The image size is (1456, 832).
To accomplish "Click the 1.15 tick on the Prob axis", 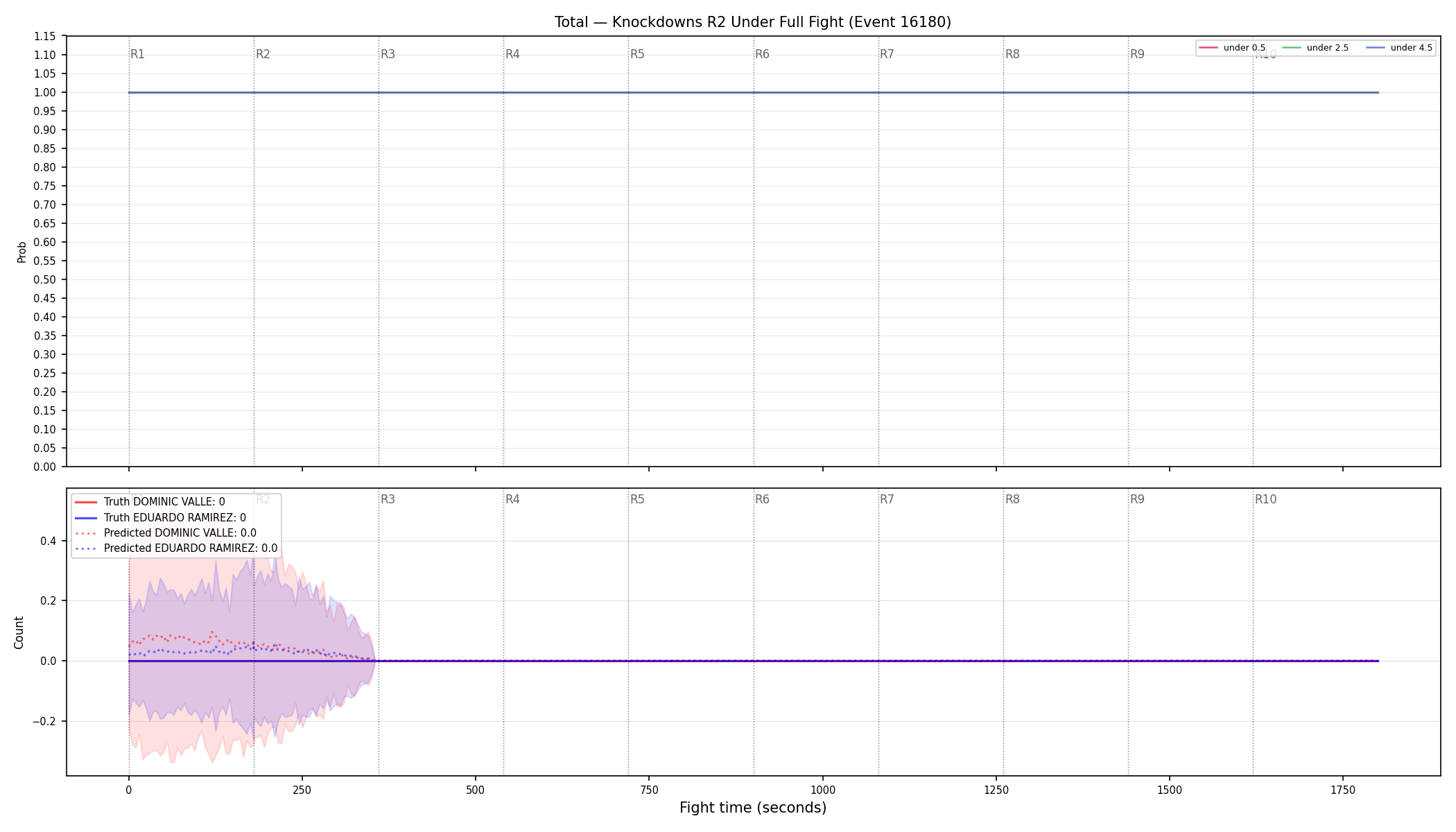I will click(x=45, y=36).
